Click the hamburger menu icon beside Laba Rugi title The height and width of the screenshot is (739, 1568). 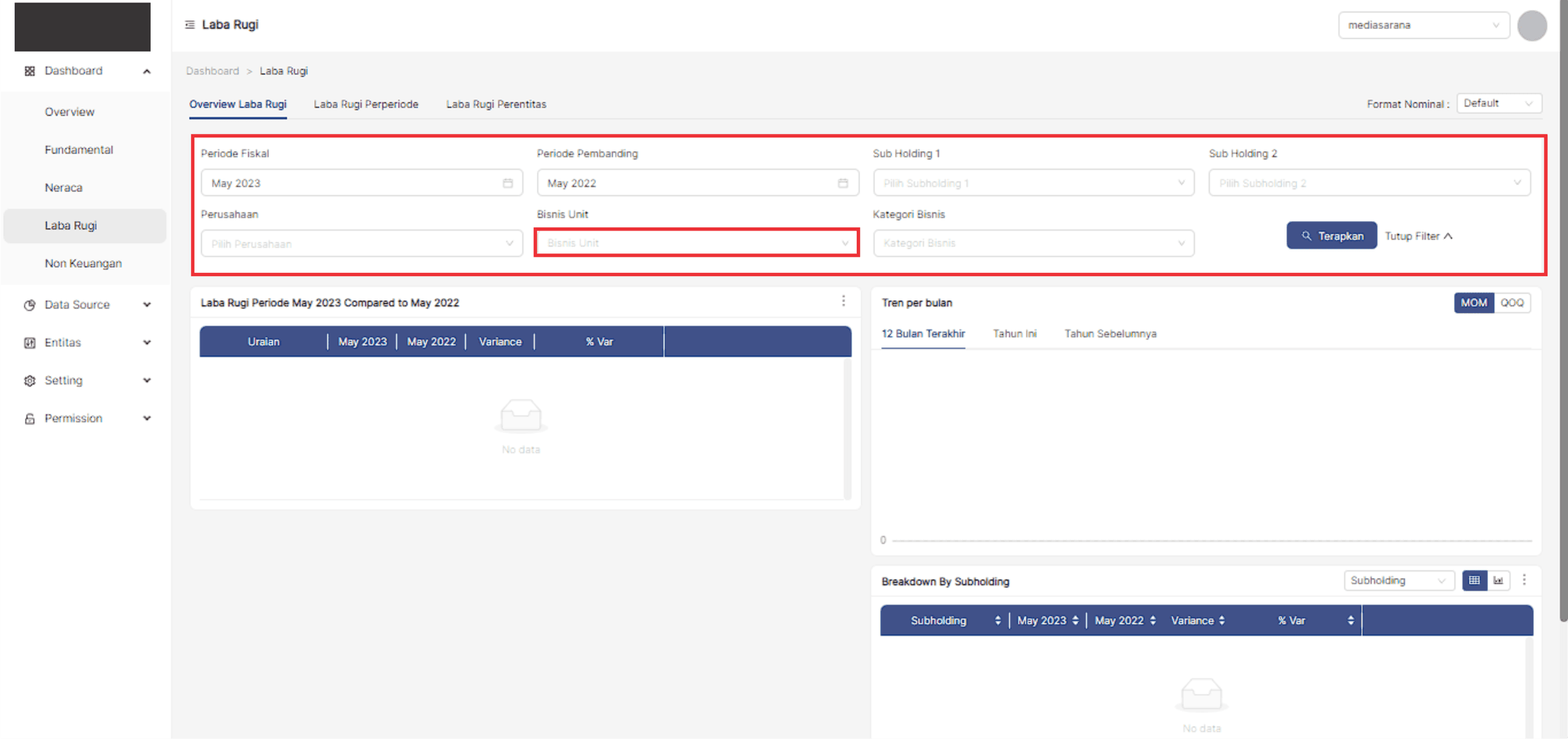(x=190, y=25)
